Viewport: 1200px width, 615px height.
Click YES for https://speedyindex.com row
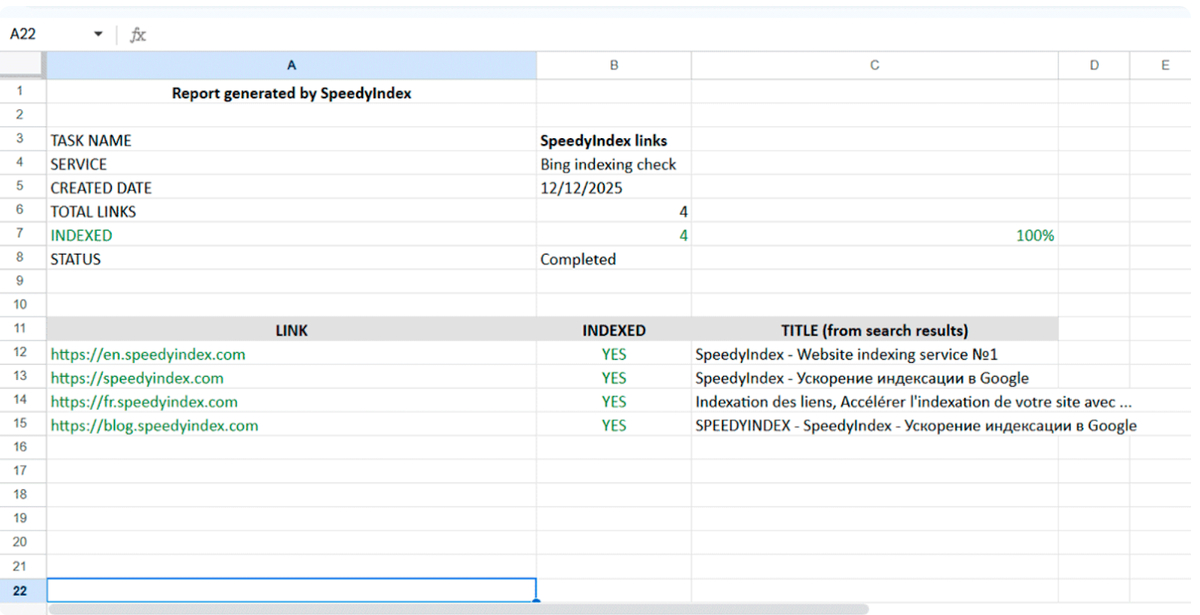(614, 378)
